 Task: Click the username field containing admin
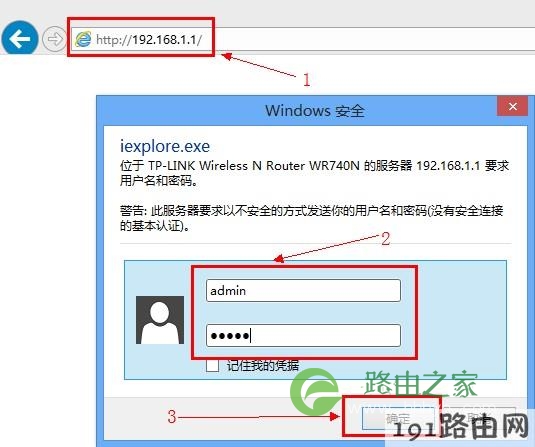(303, 290)
